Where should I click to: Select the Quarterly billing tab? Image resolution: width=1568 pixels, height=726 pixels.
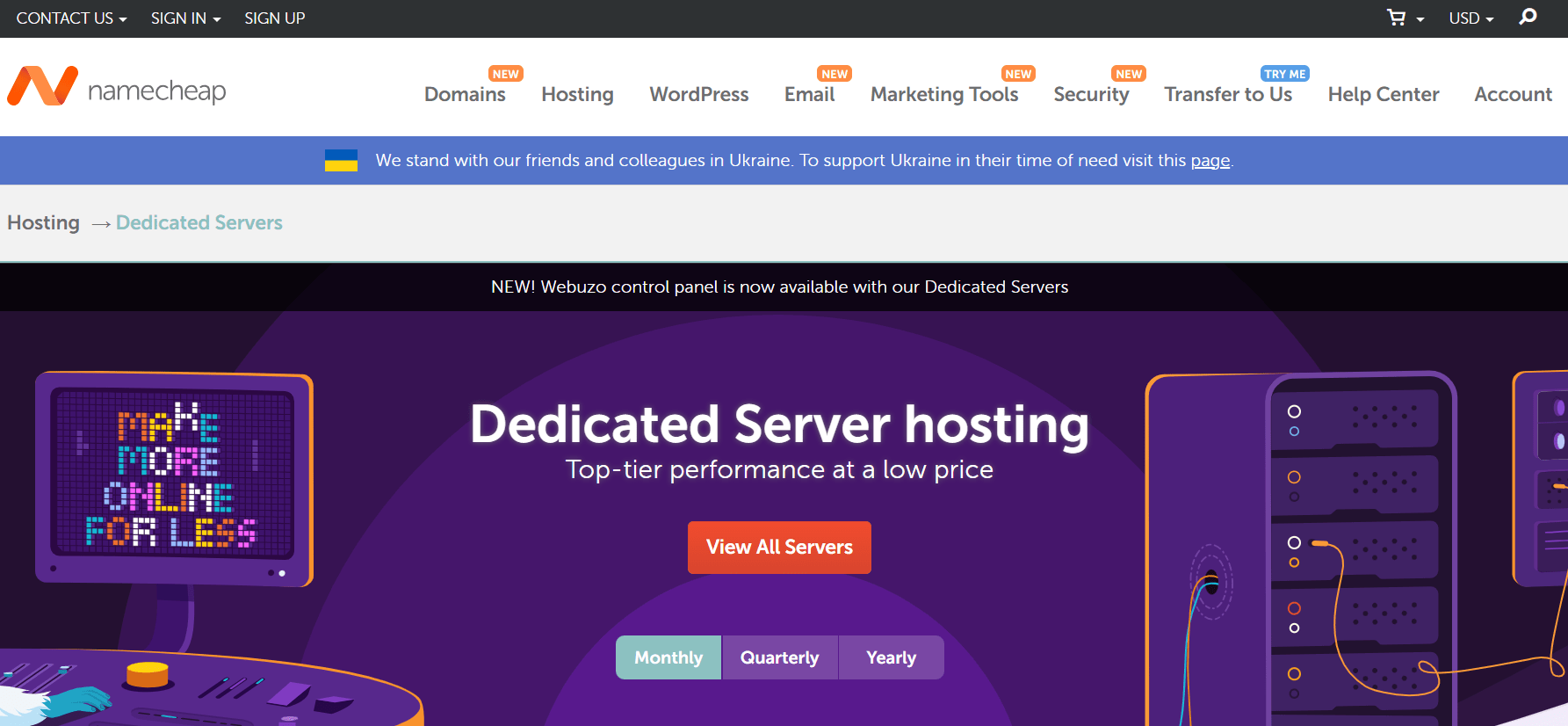pos(780,657)
